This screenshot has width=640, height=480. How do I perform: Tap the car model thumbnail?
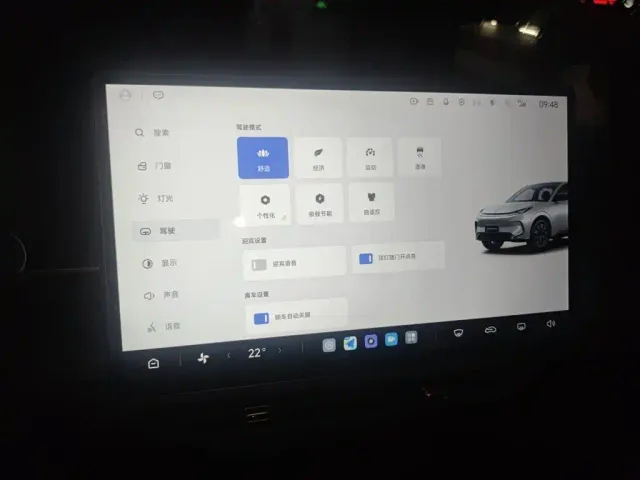pyautogui.click(x=522, y=216)
